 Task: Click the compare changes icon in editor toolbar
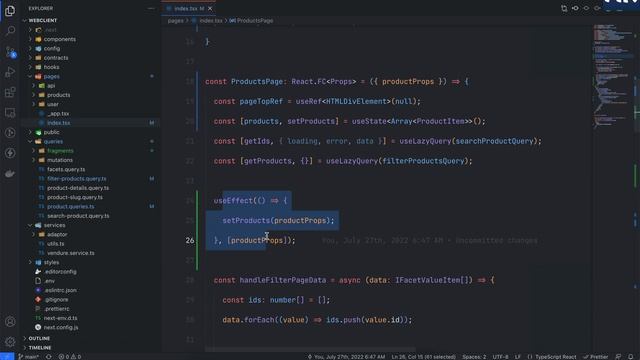coord(564,8)
